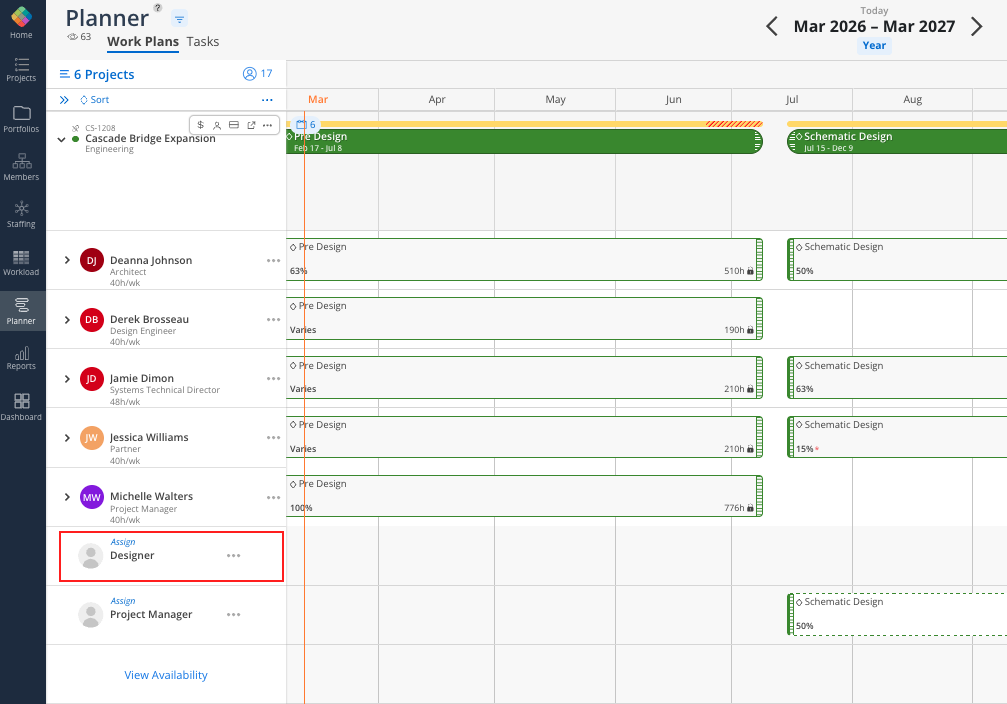
Task: Click Assign above Designer
Action: click(123, 541)
